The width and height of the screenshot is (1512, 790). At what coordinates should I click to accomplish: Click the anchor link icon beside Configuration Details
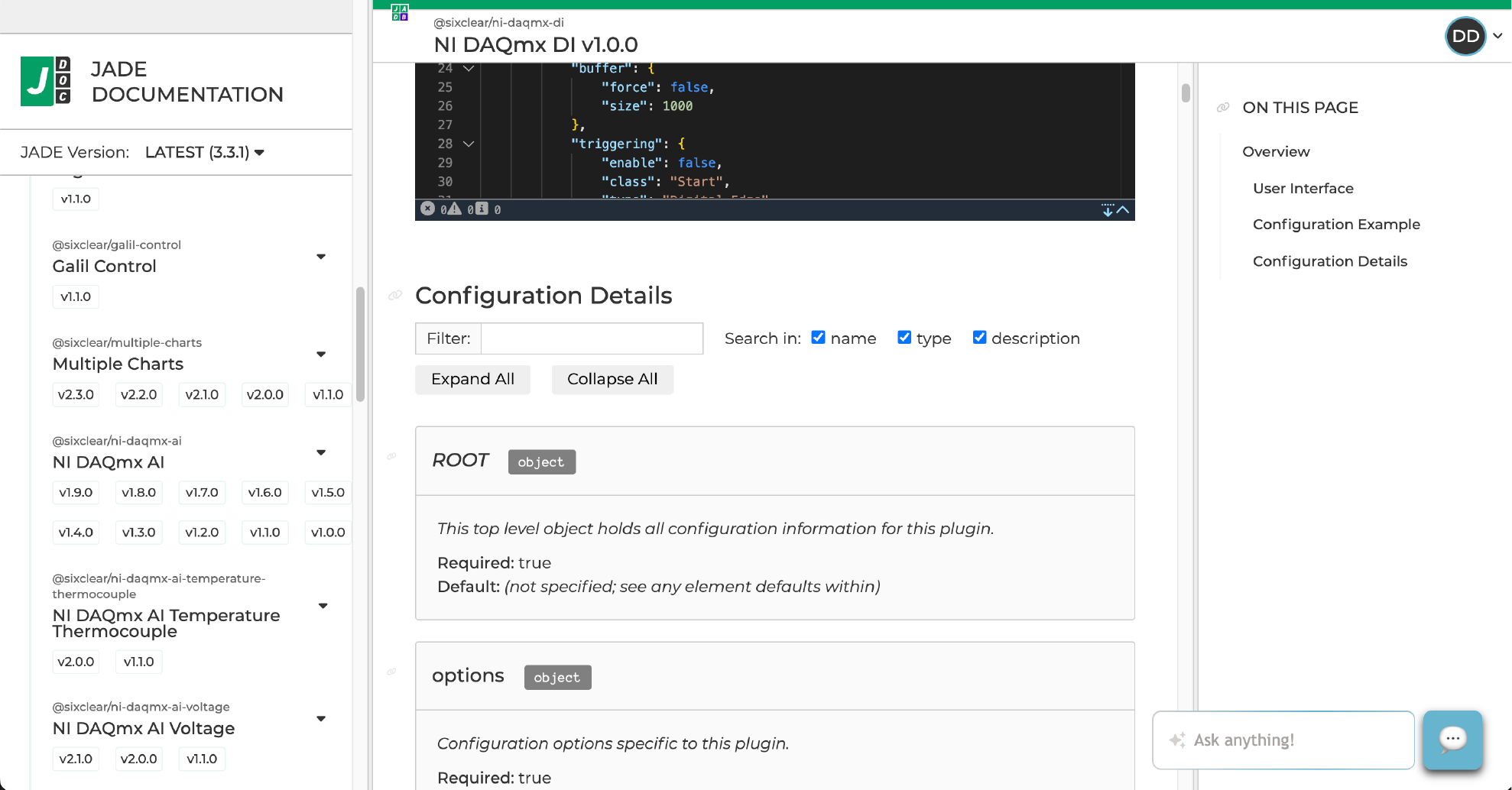(x=394, y=294)
